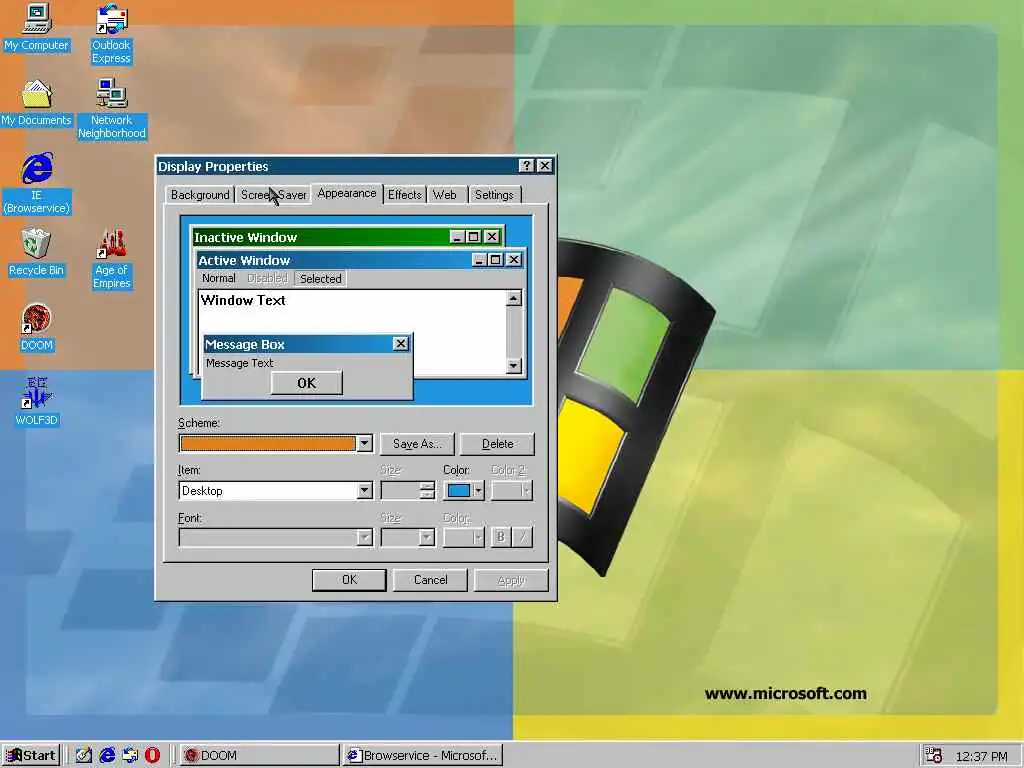
Task: Open the Settings tab
Action: (494, 195)
